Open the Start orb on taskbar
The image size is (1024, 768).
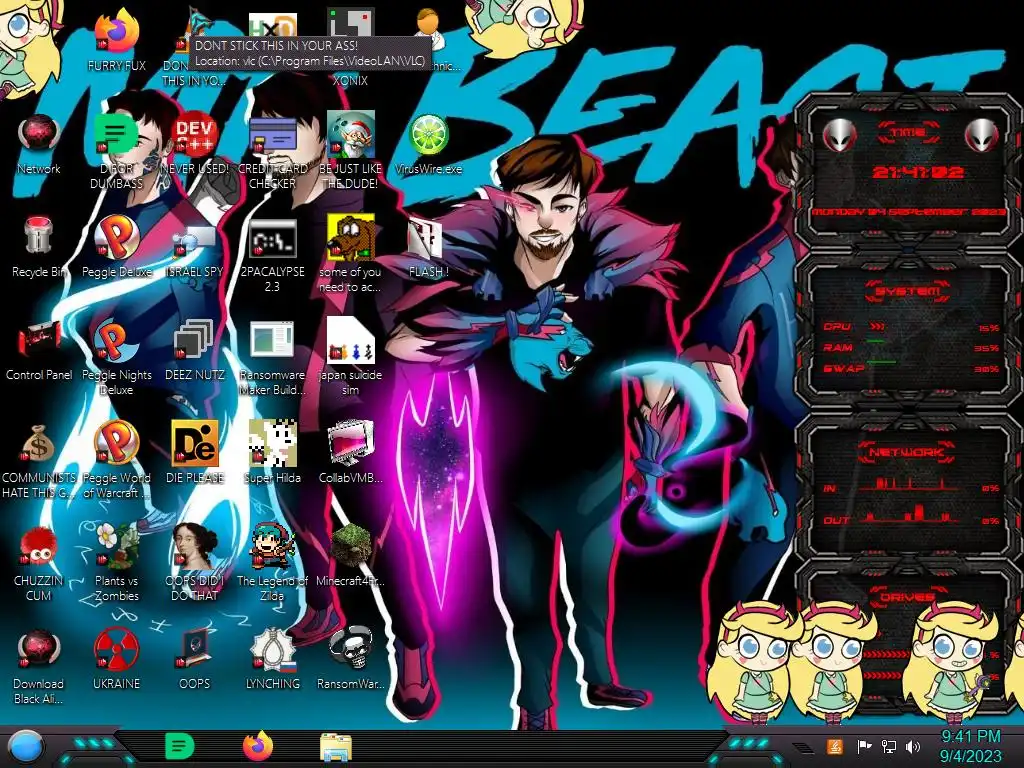(x=24, y=747)
